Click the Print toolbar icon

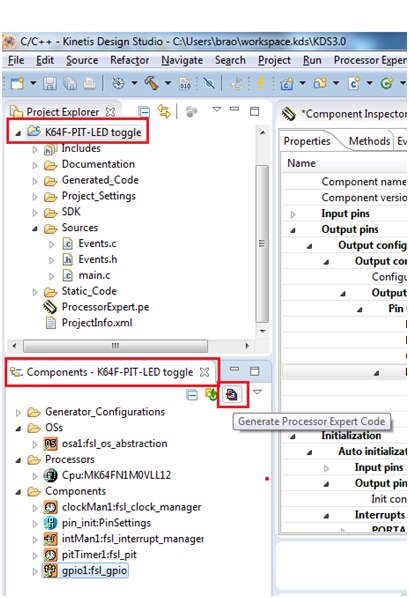tap(89, 83)
